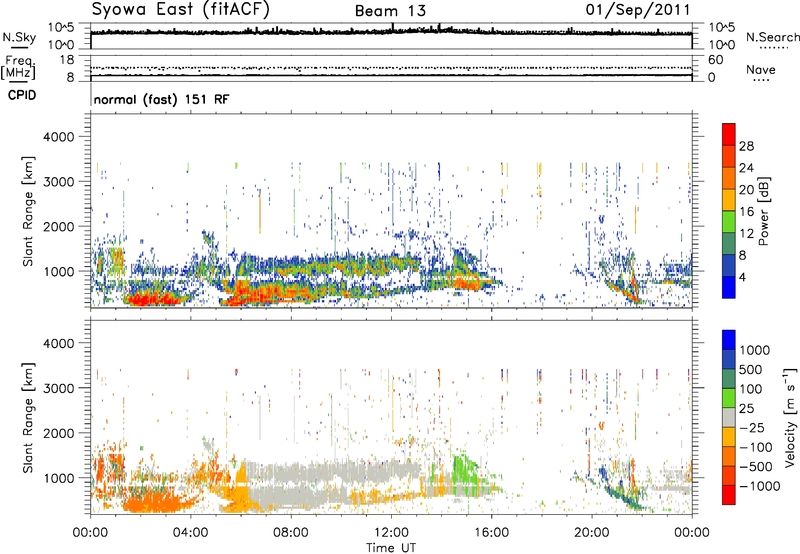Click the 'Beam 13' label

click(390, 11)
